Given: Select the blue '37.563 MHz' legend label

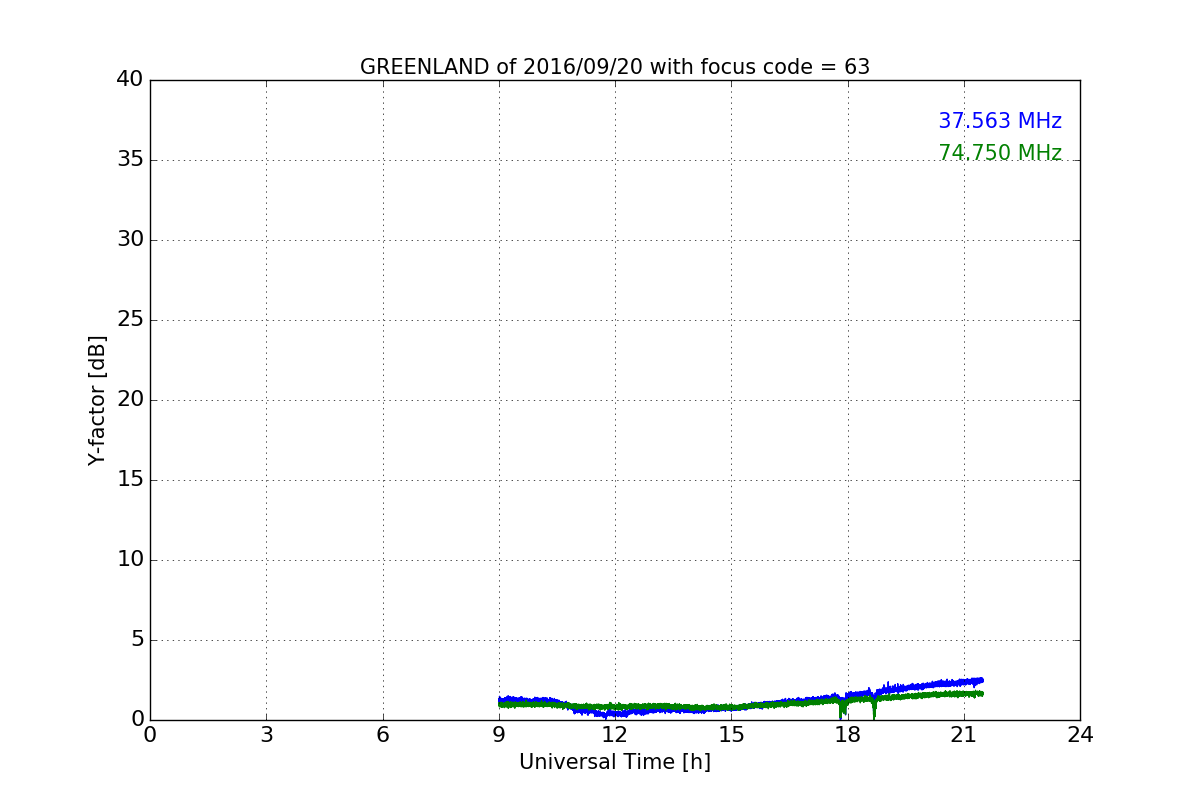Looking at the screenshot, I should pyautogui.click(x=1000, y=121).
